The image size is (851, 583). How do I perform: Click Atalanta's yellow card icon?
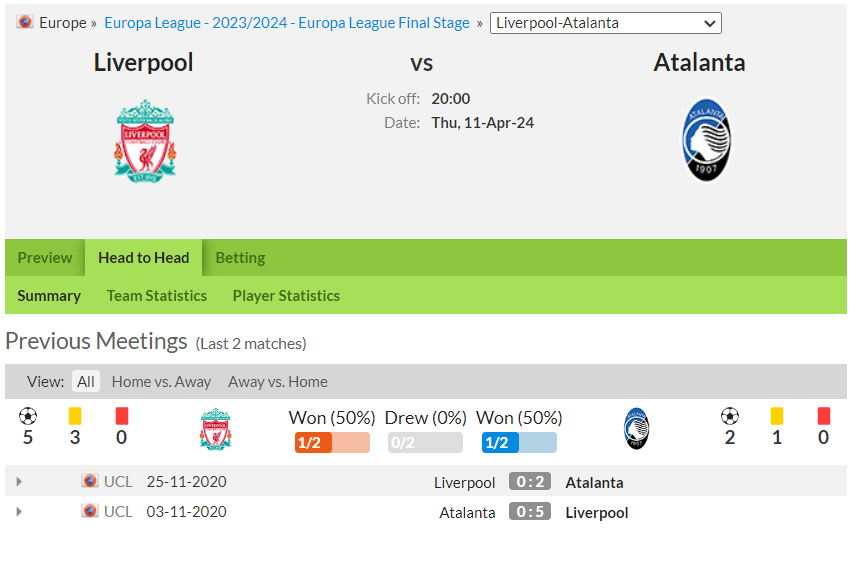coord(777,416)
